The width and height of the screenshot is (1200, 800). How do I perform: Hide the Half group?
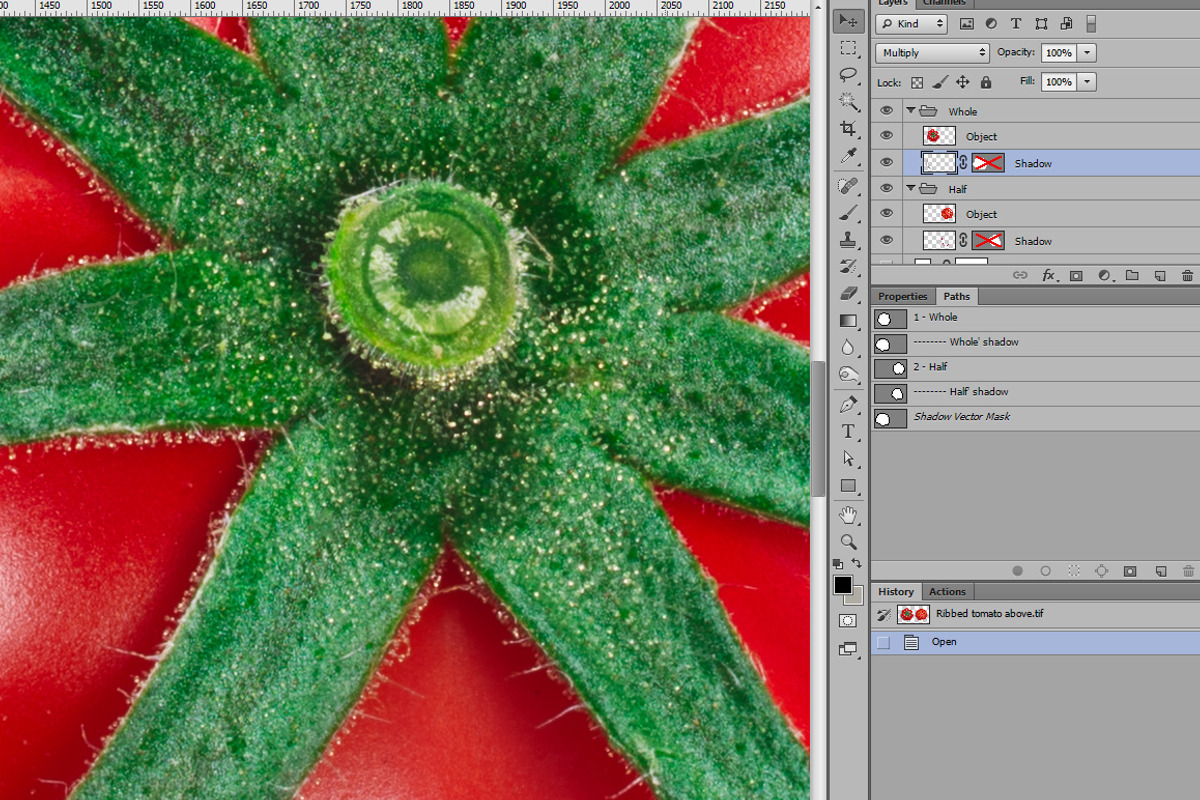tap(886, 188)
